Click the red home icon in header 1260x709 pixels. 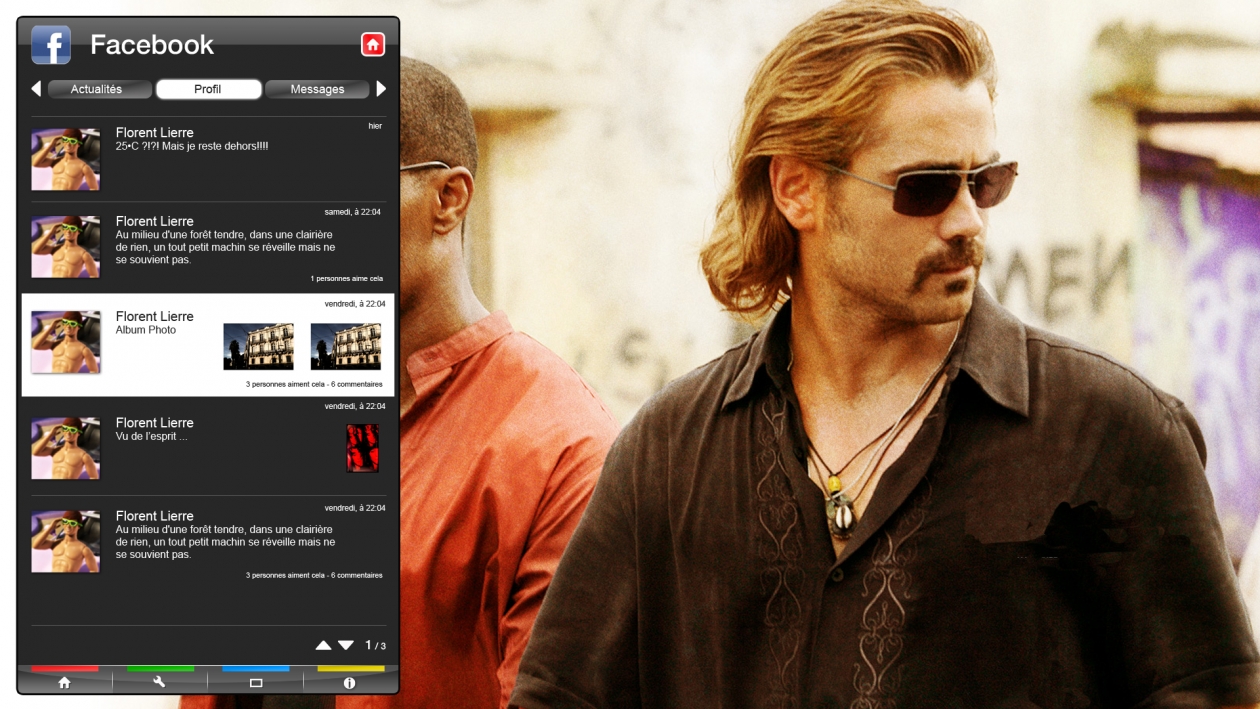[x=373, y=44]
